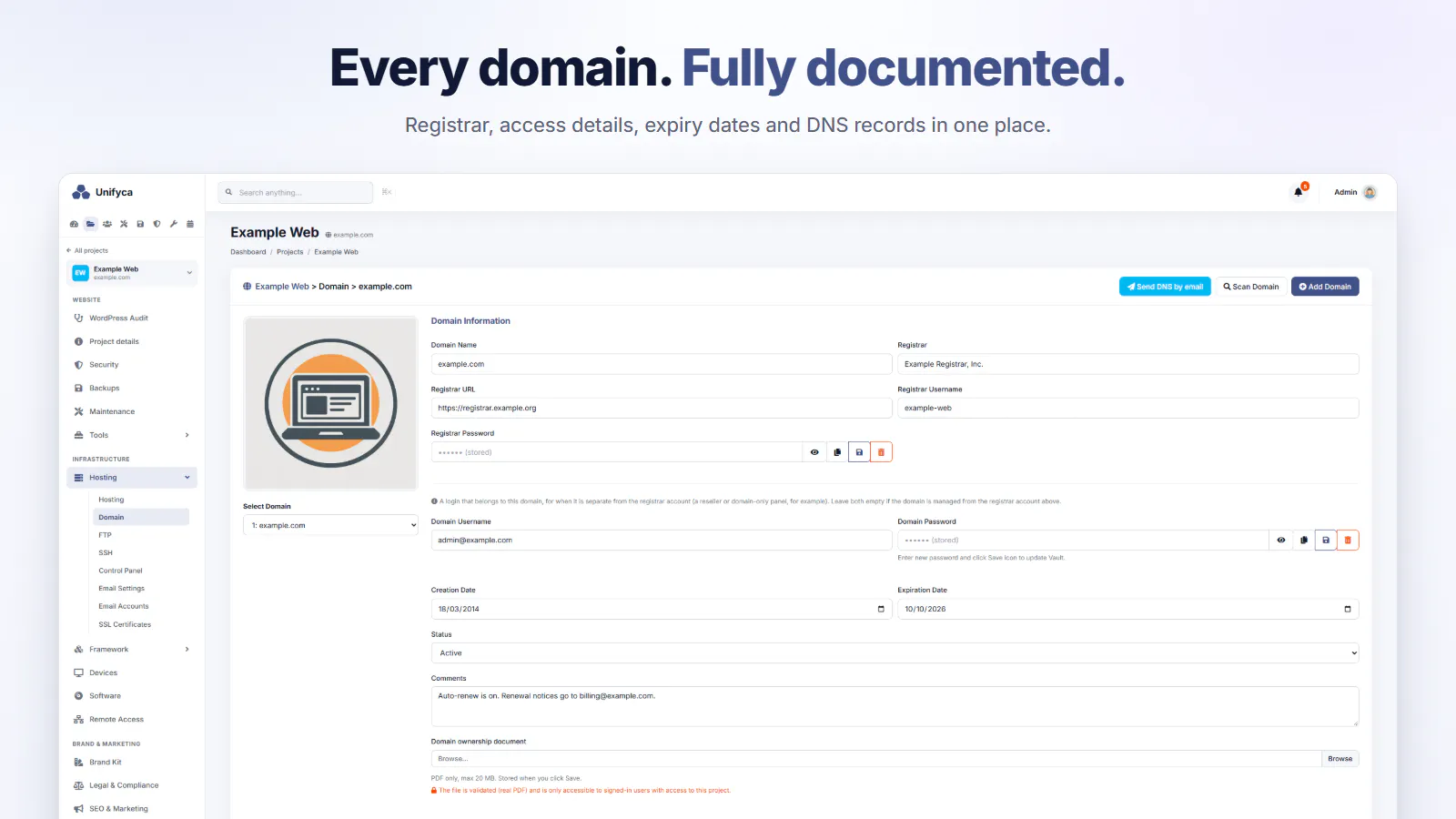Screen dimensions: 1456x819
Task: Open the projects folder icon in sidebar
Action: 90,224
